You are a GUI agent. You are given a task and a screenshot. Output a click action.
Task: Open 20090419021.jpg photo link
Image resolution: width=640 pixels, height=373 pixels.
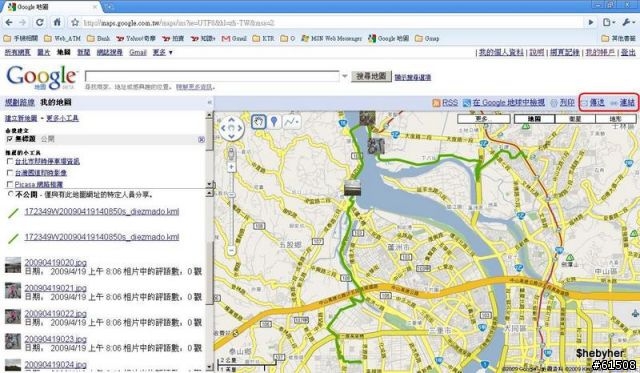click(x=56, y=288)
